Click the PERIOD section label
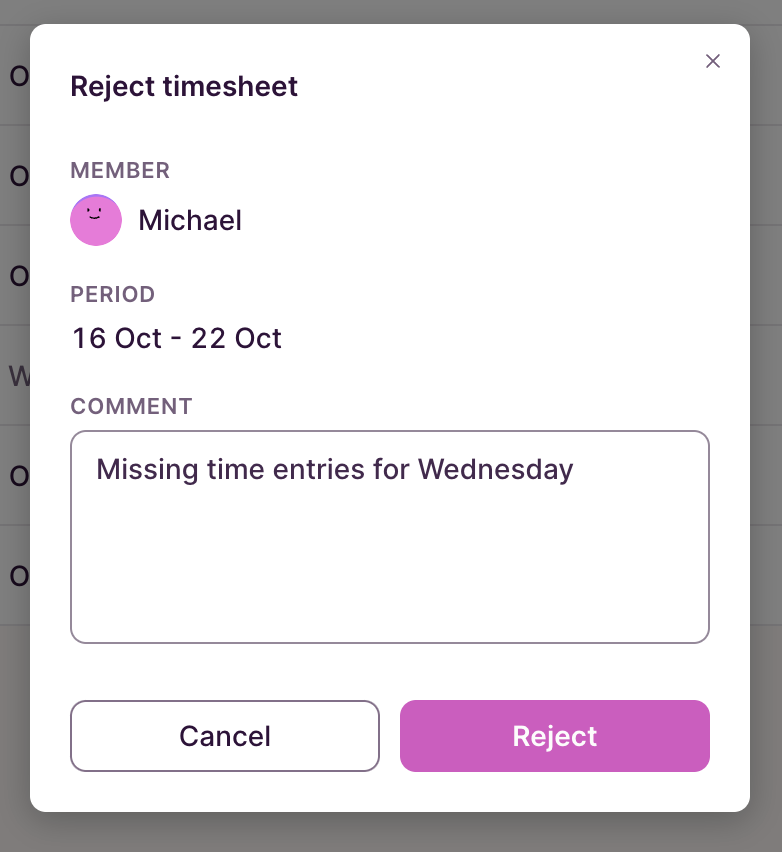 [x=112, y=295]
